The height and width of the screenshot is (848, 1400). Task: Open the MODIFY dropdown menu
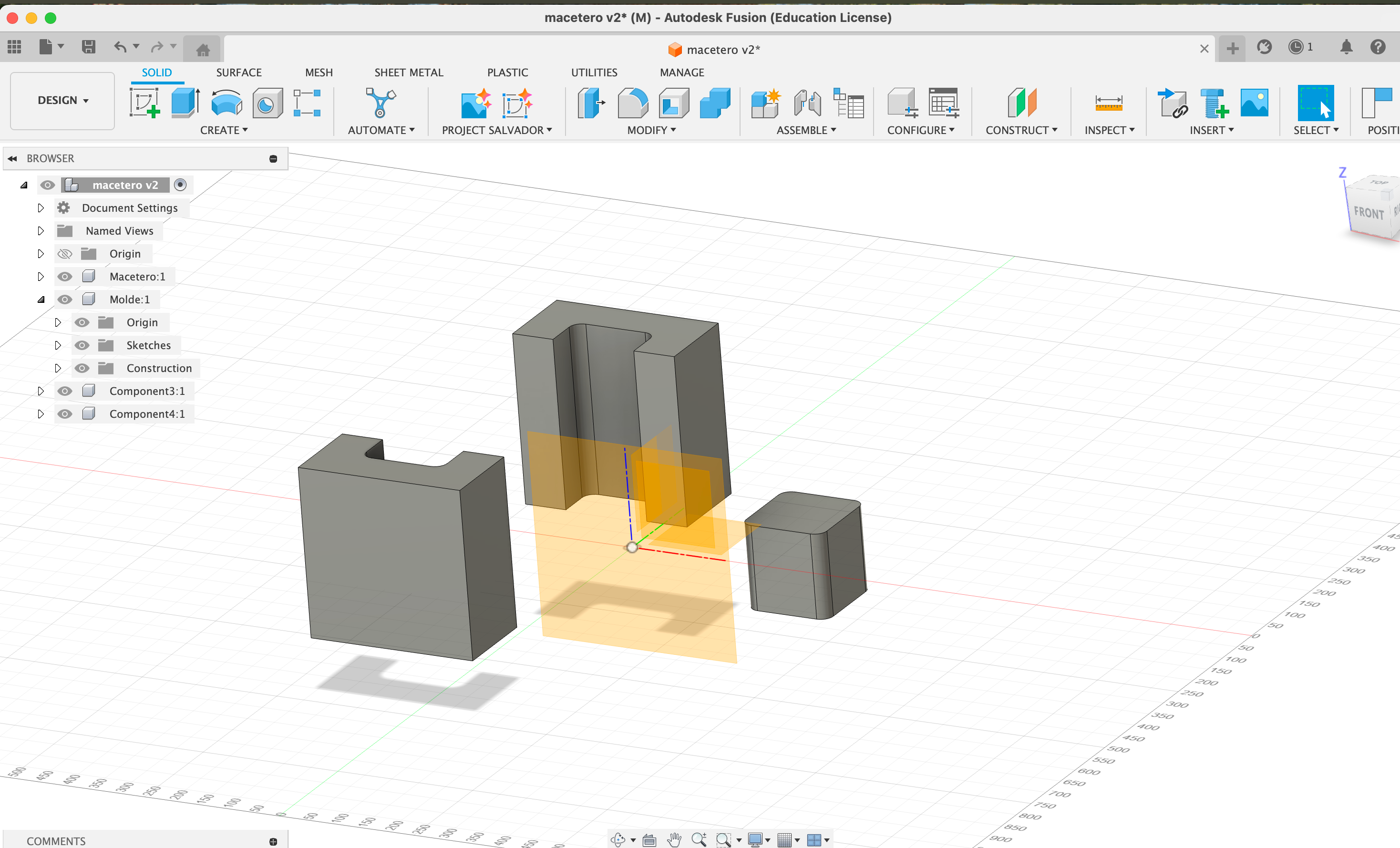(x=652, y=130)
